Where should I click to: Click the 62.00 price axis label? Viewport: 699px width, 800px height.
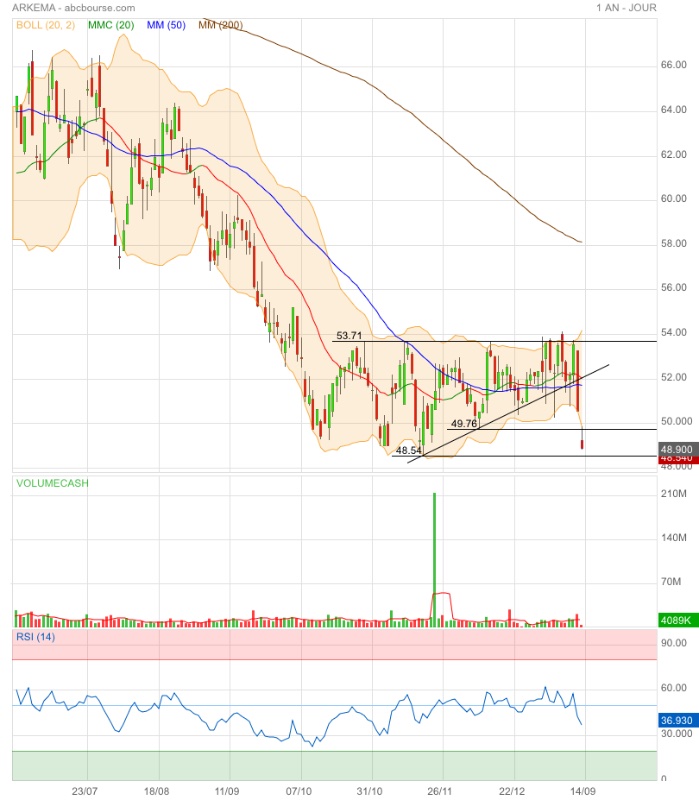tap(673, 155)
